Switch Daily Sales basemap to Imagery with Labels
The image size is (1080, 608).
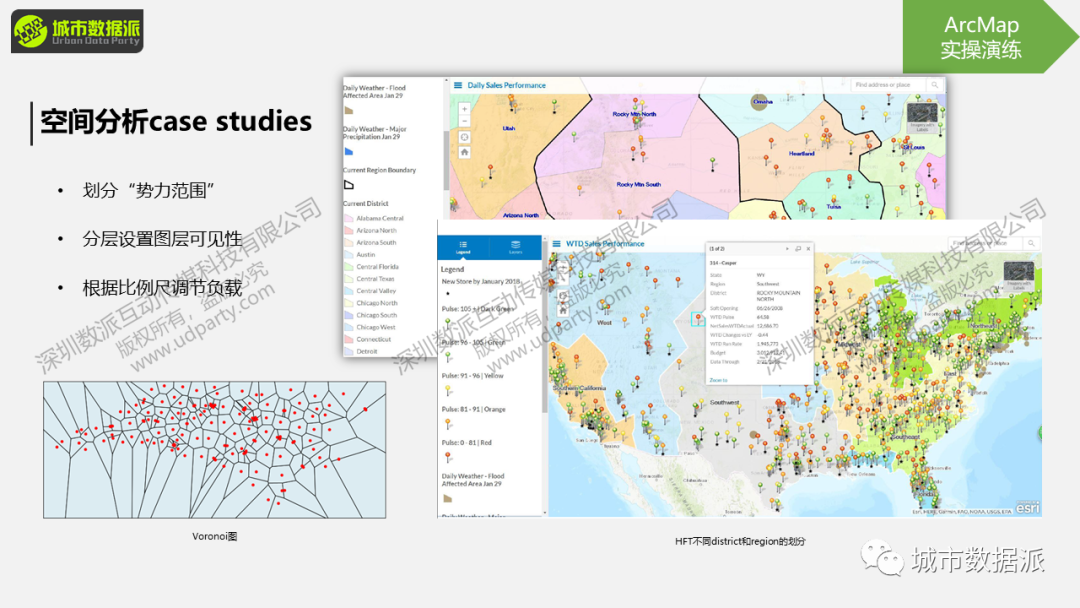[922, 118]
